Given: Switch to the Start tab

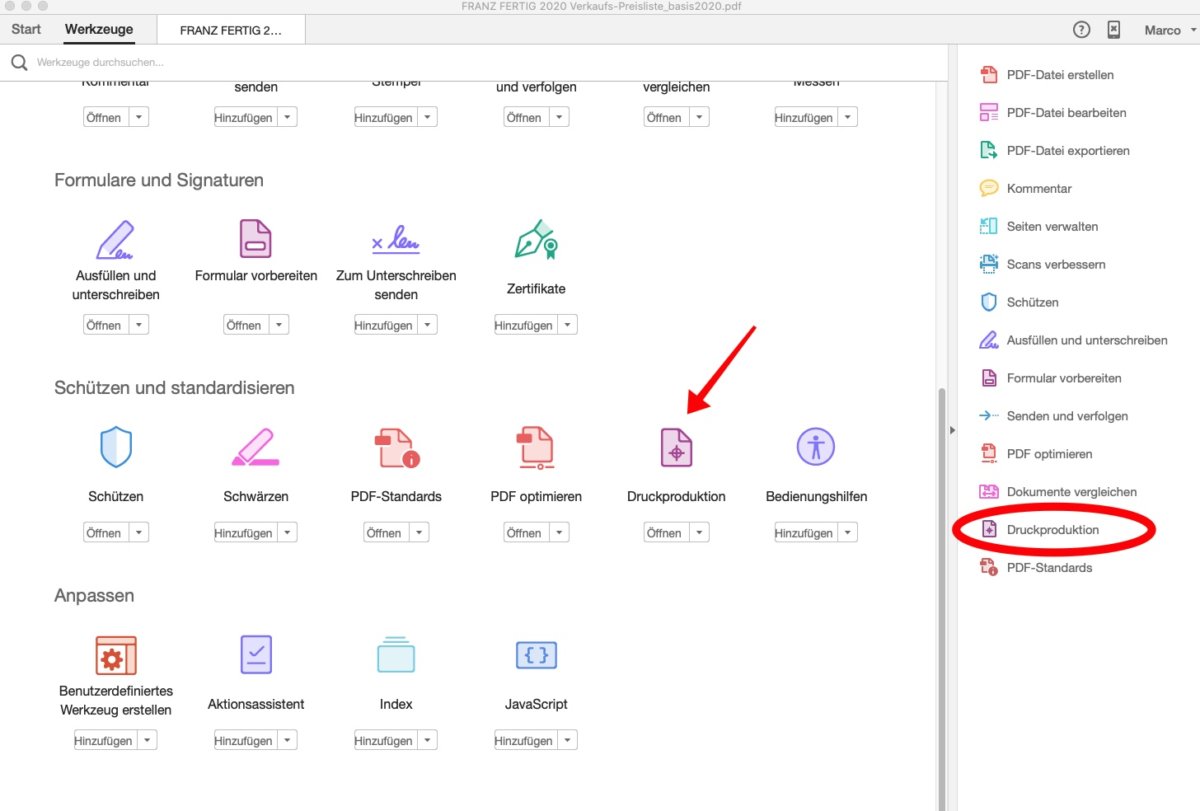Looking at the screenshot, I should click(26, 29).
